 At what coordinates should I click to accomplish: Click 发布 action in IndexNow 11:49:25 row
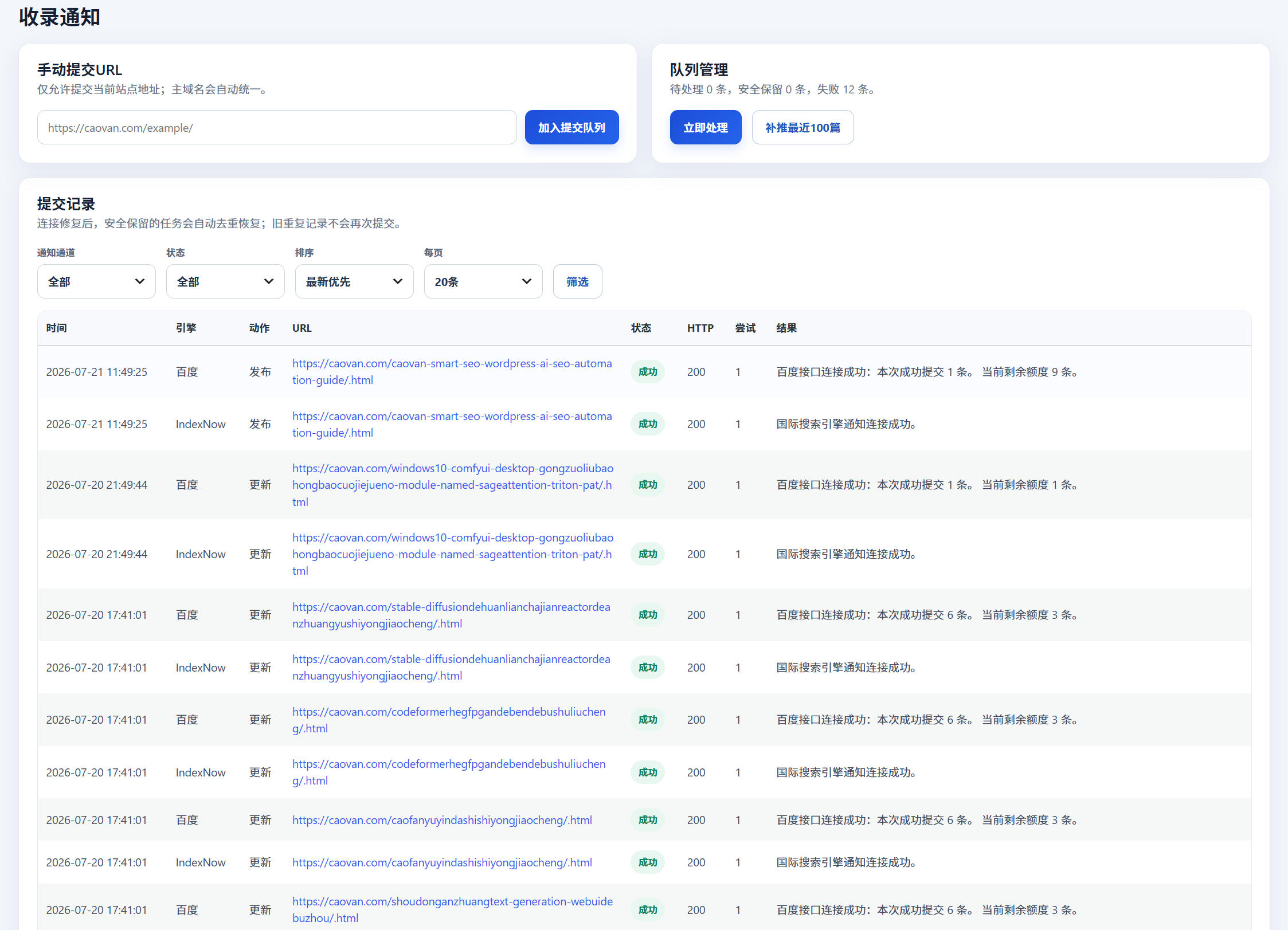point(260,424)
